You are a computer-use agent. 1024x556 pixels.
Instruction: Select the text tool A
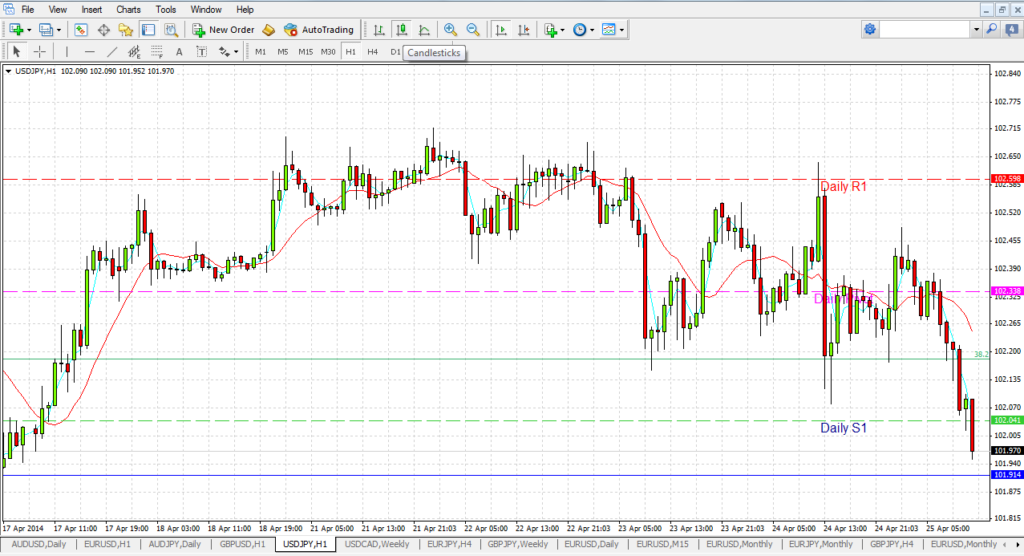pyautogui.click(x=179, y=52)
